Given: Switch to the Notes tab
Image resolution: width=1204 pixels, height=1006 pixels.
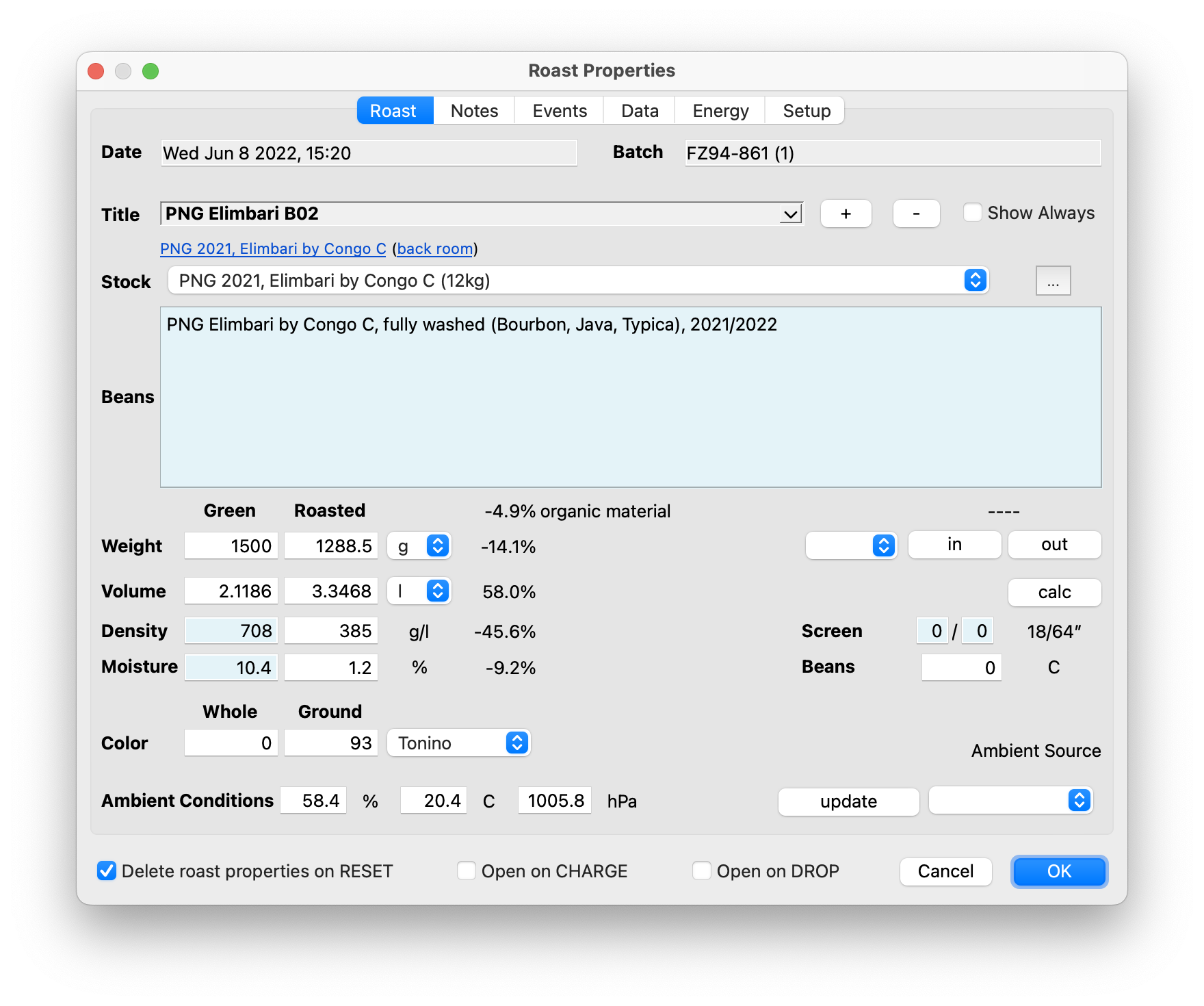Looking at the screenshot, I should click(474, 111).
